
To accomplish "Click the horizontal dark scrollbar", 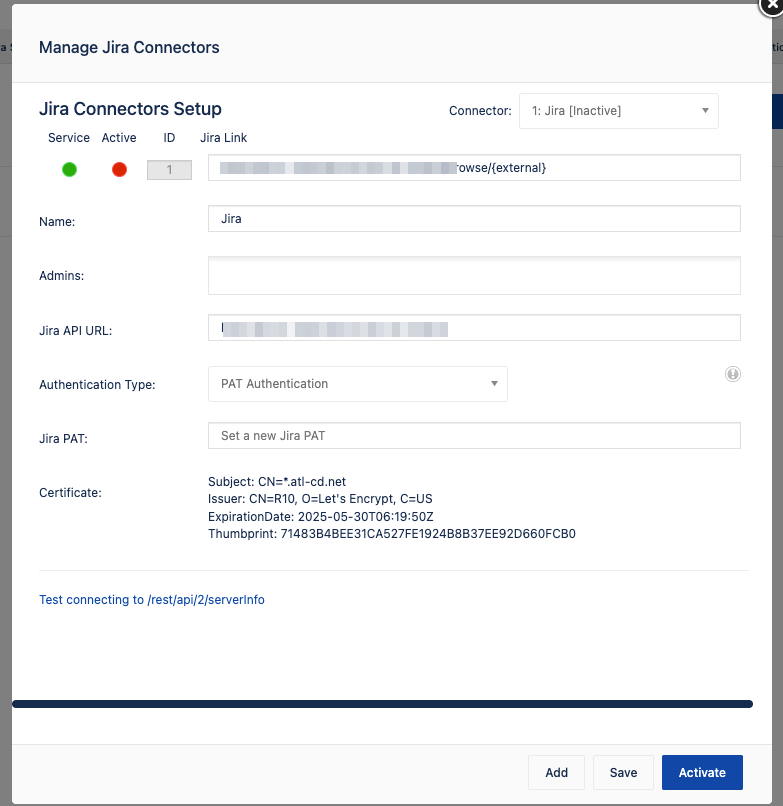I will (x=383, y=704).
